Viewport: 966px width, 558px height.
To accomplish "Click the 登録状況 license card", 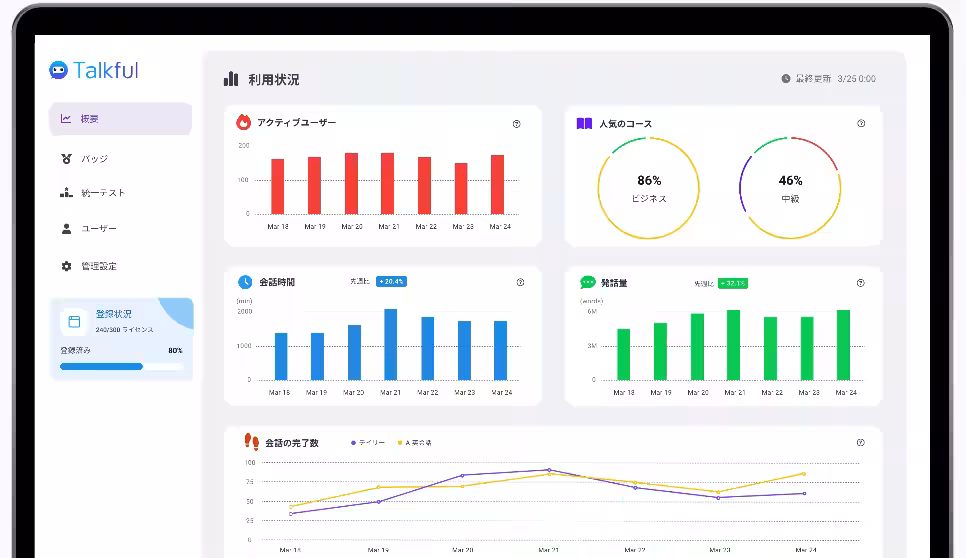I will (122, 320).
